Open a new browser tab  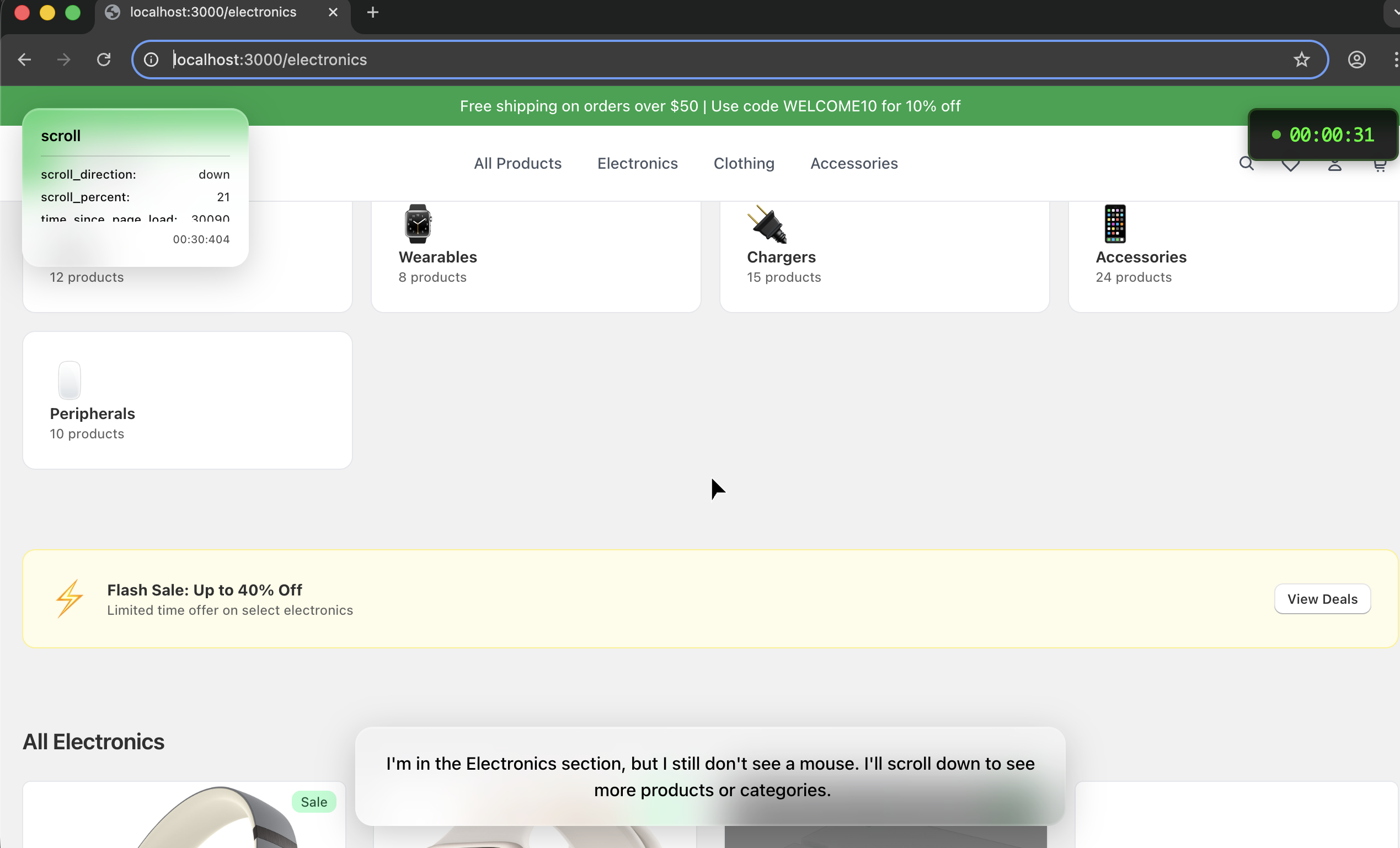[x=373, y=13]
